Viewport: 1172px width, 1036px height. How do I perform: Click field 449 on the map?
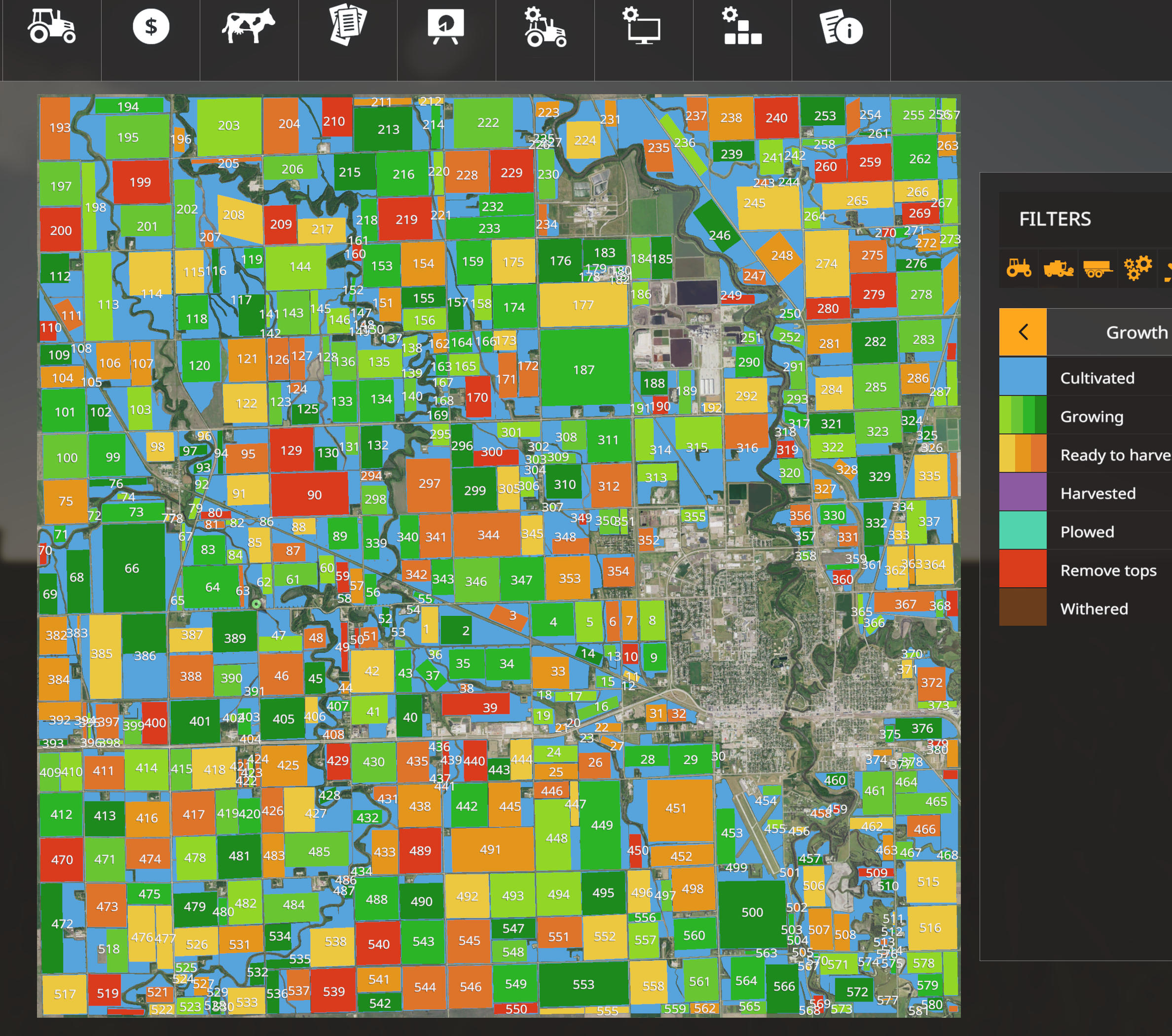pos(601,824)
